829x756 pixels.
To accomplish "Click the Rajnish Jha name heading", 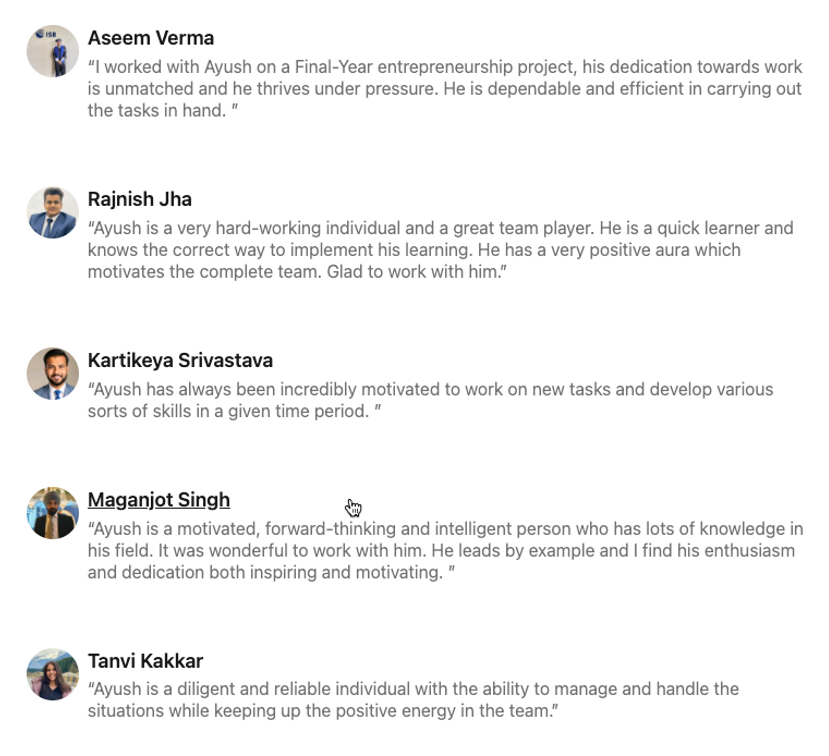I will (x=140, y=199).
